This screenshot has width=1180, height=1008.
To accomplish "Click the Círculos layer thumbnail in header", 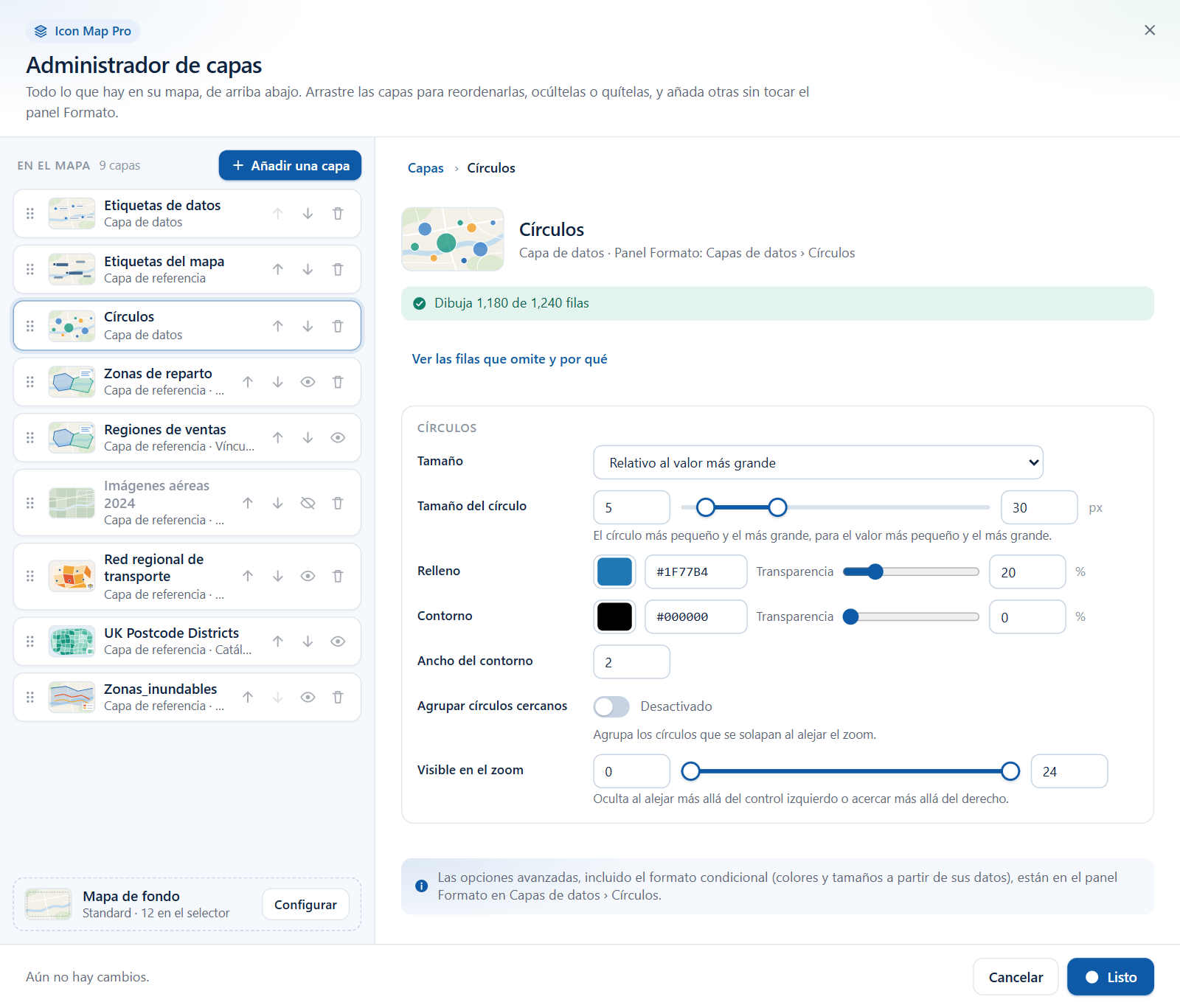I will click(x=453, y=239).
